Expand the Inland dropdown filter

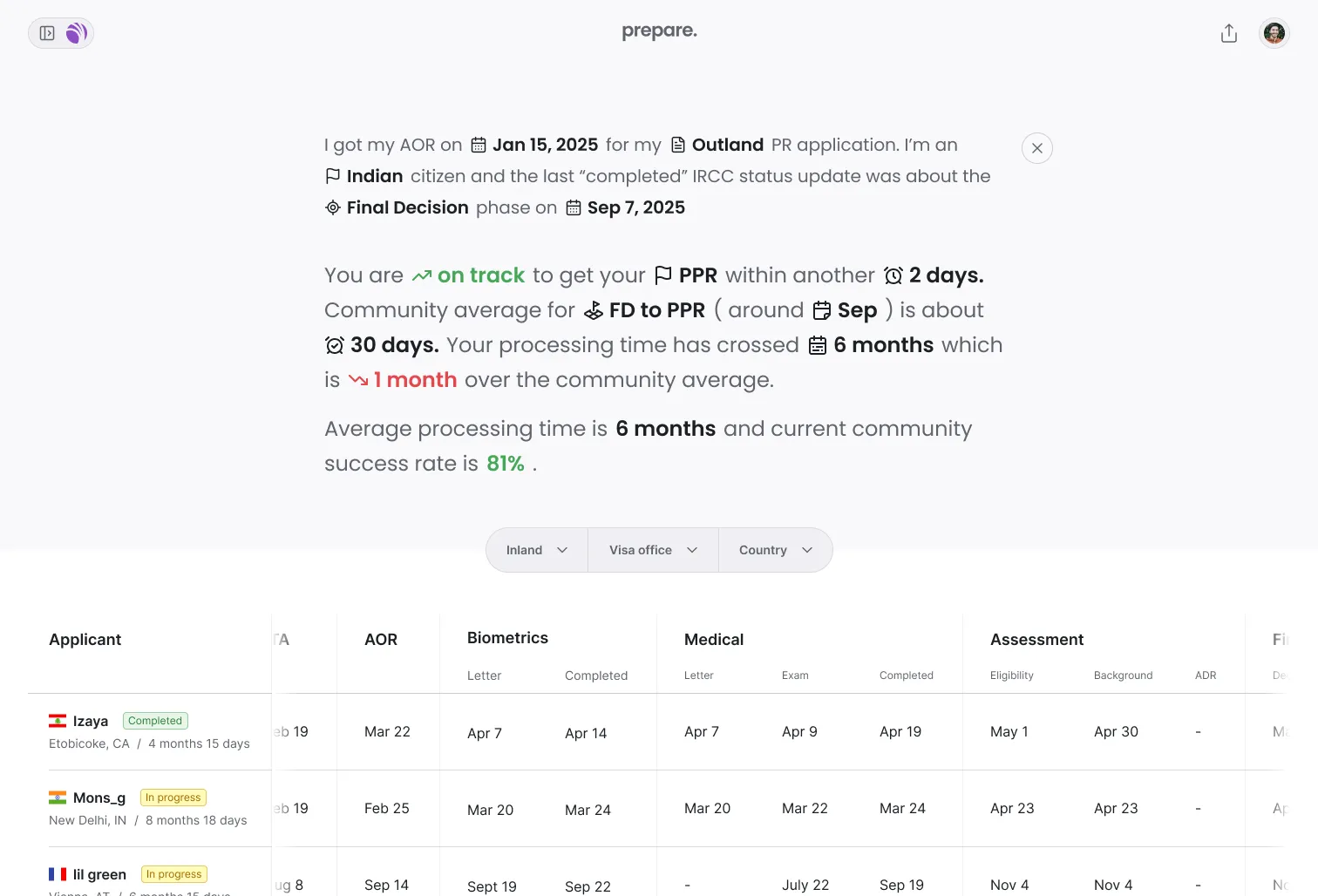pos(537,550)
